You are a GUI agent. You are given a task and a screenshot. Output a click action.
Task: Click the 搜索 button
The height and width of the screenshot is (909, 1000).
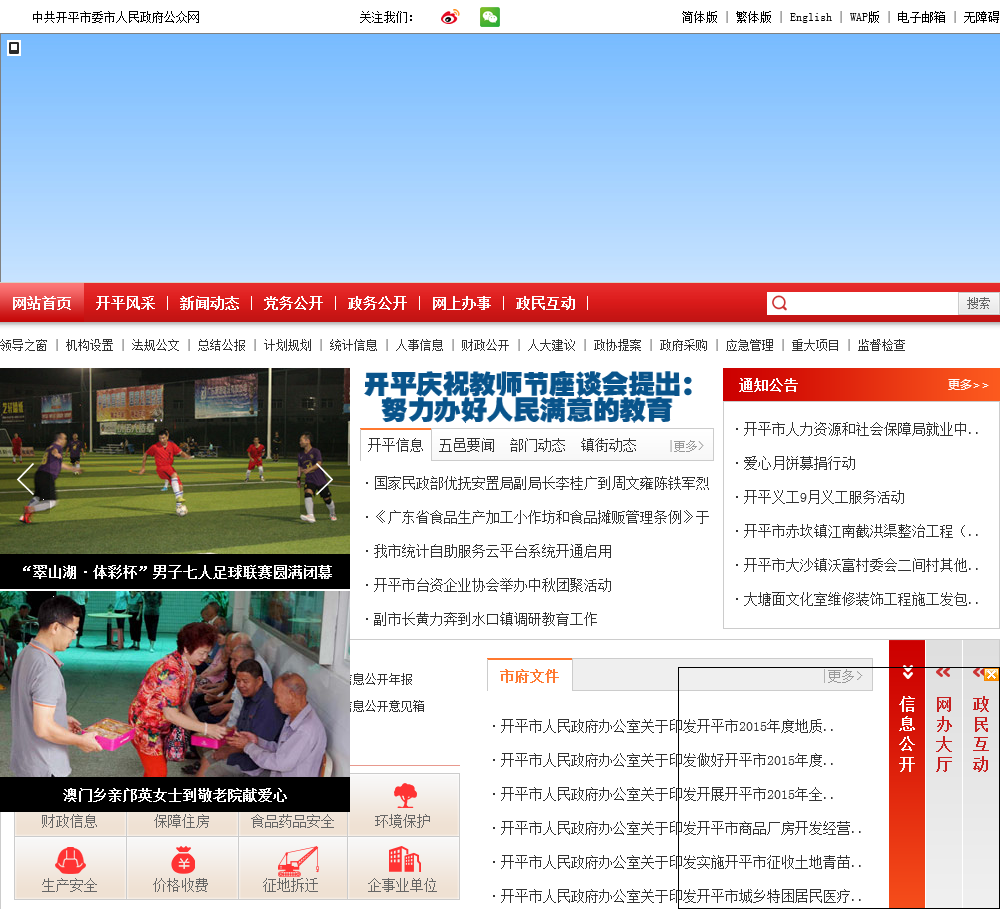[x=978, y=303]
